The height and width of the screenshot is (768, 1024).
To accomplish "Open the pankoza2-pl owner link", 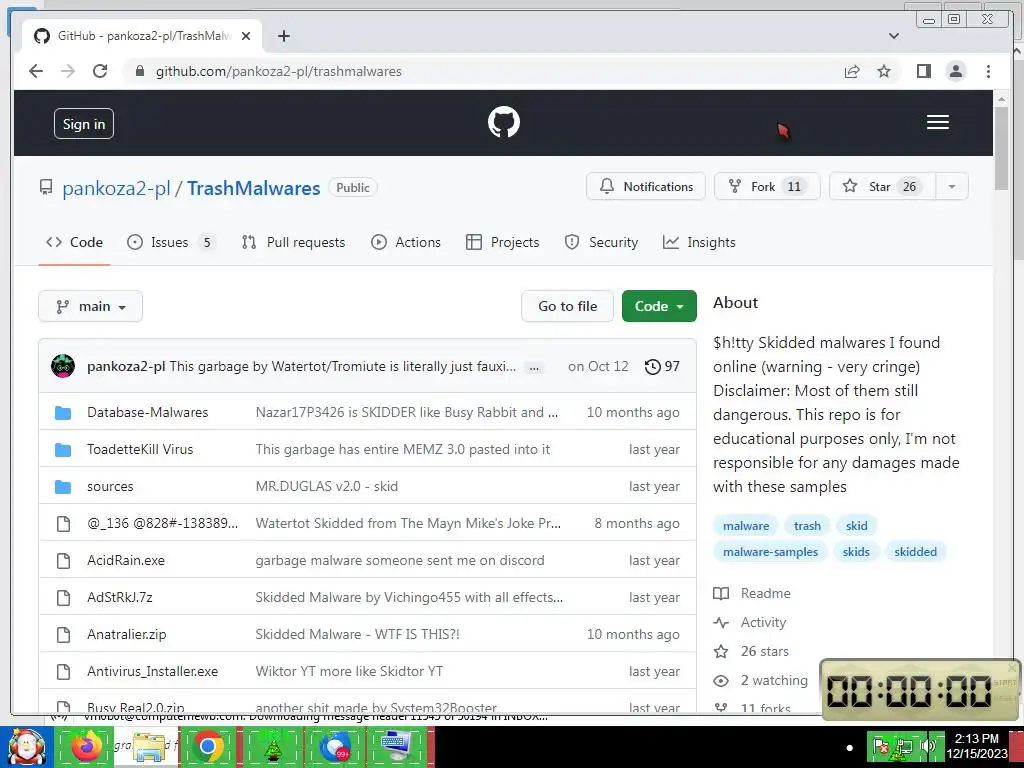I will (x=116, y=188).
